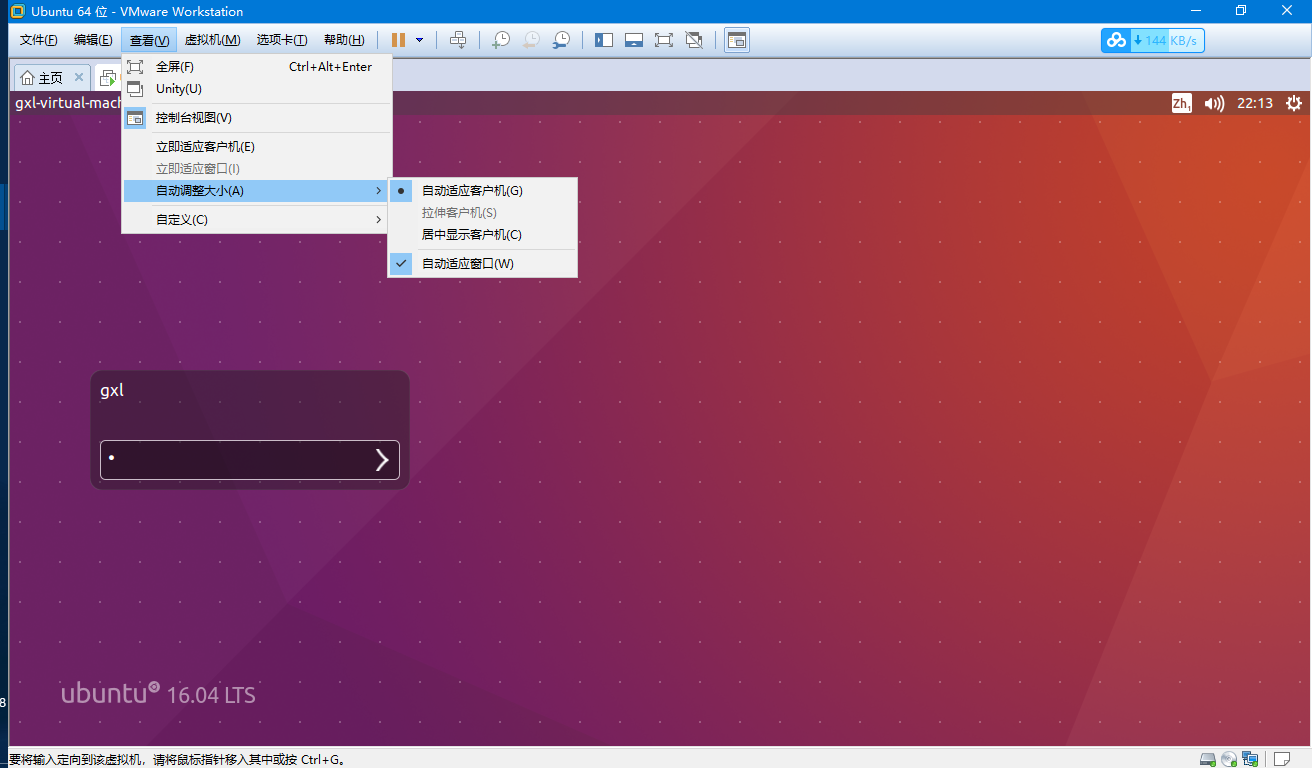Screen dimensions: 1312x768
Task: Open the power options dropdown arrow
Action: pos(419,40)
